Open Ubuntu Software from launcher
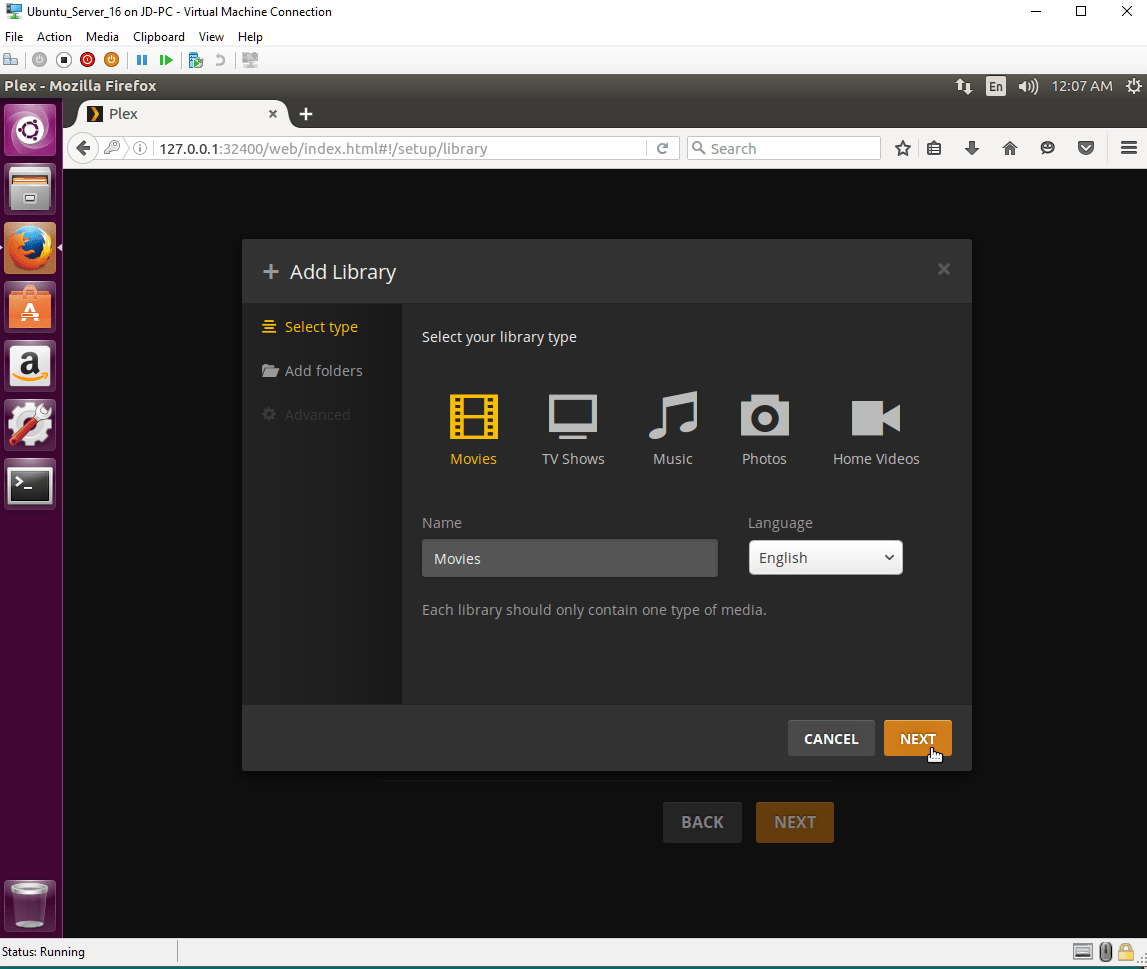The width and height of the screenshot is (1147, 969). click(30, 307)
